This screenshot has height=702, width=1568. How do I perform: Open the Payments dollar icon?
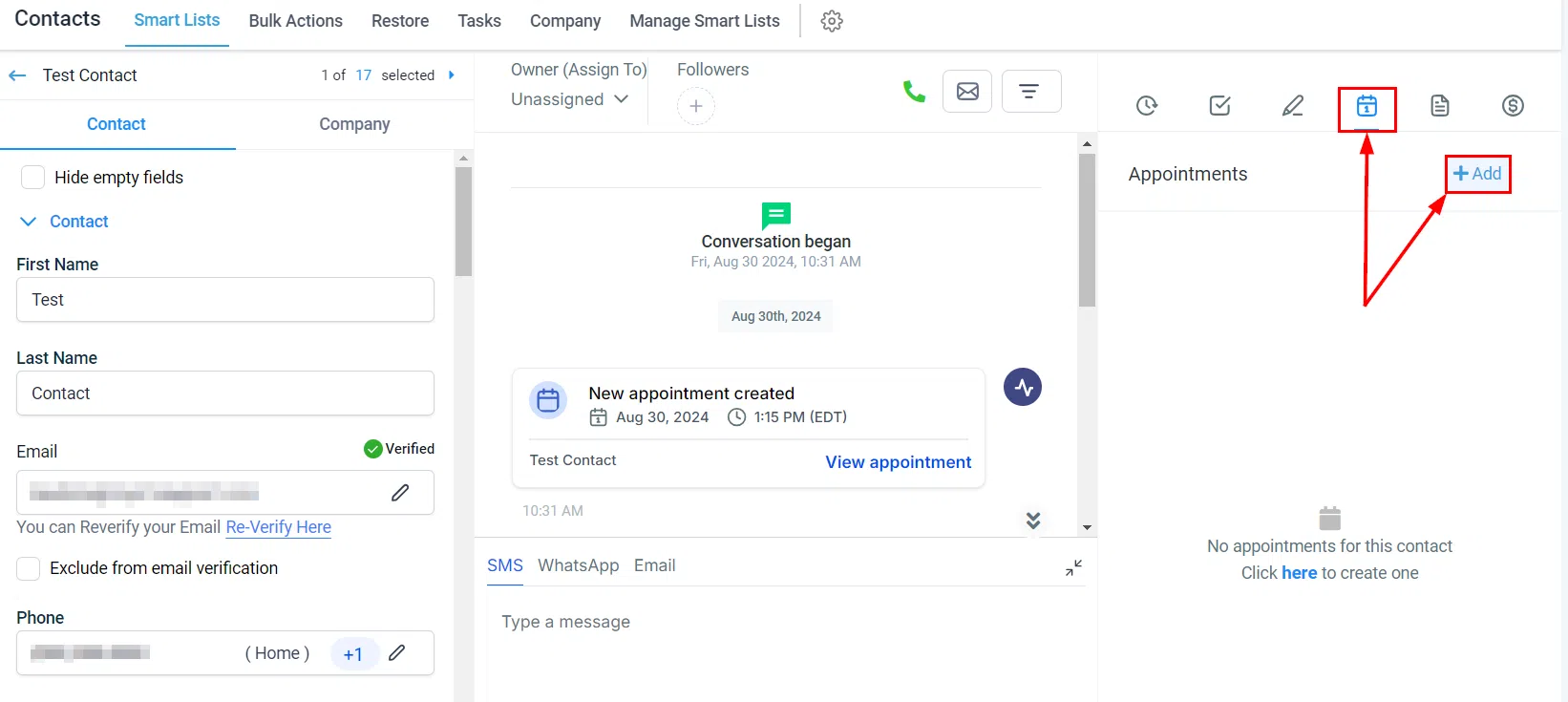point(1513,105)
